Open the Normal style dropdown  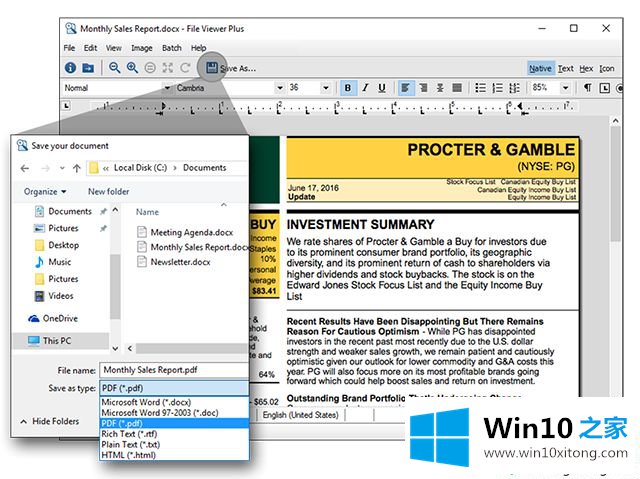pos(167,88)
